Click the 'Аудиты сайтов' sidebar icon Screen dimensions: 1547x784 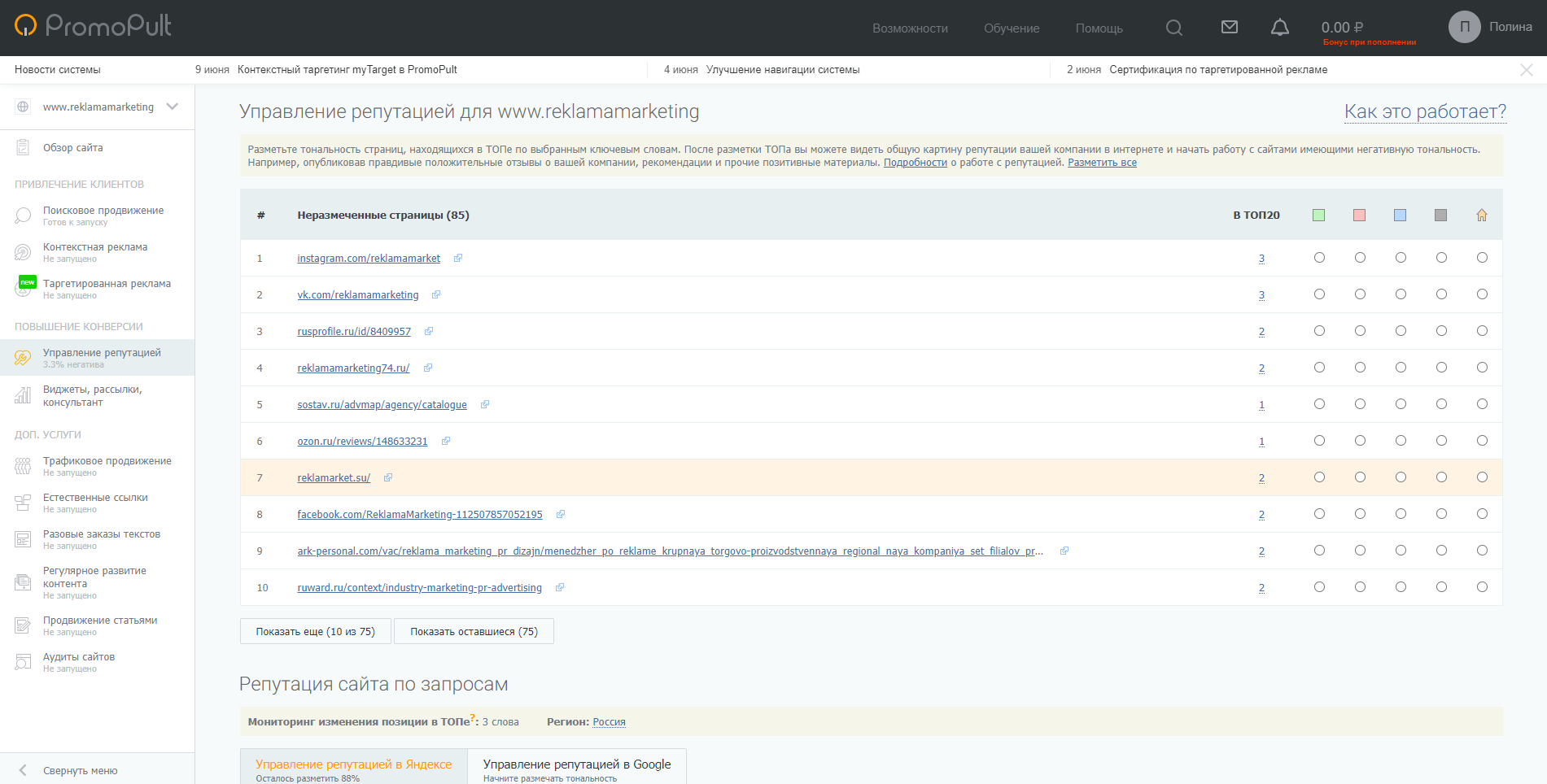click(x=23, y=662)
